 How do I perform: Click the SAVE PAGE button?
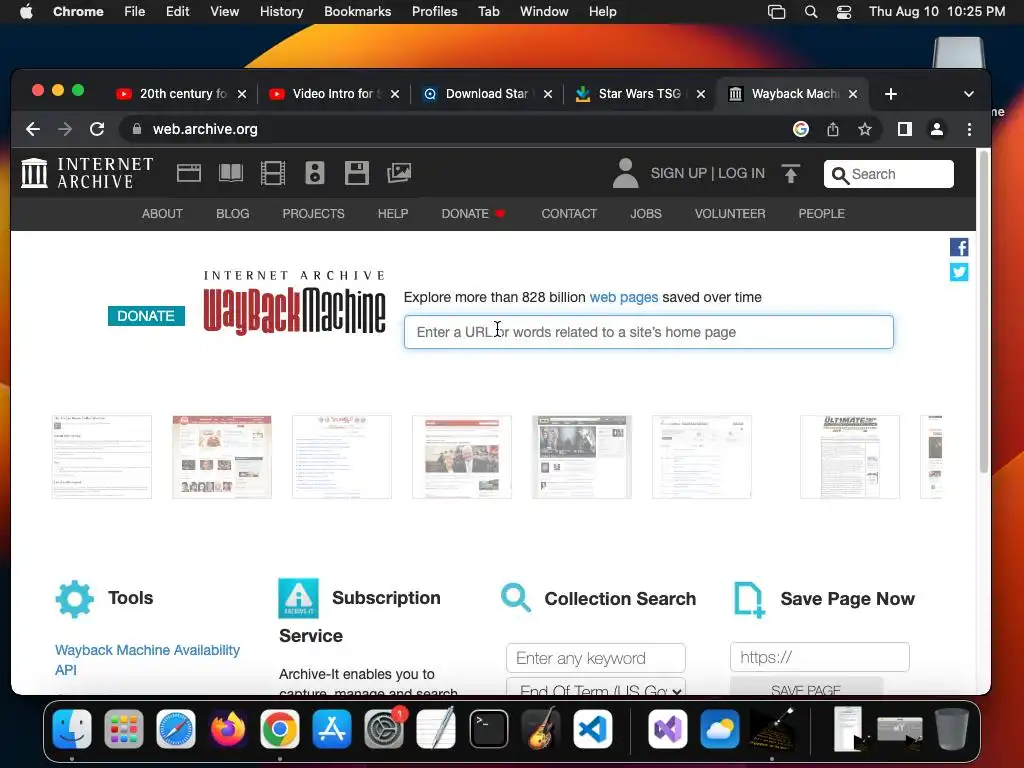click(806, 687)
